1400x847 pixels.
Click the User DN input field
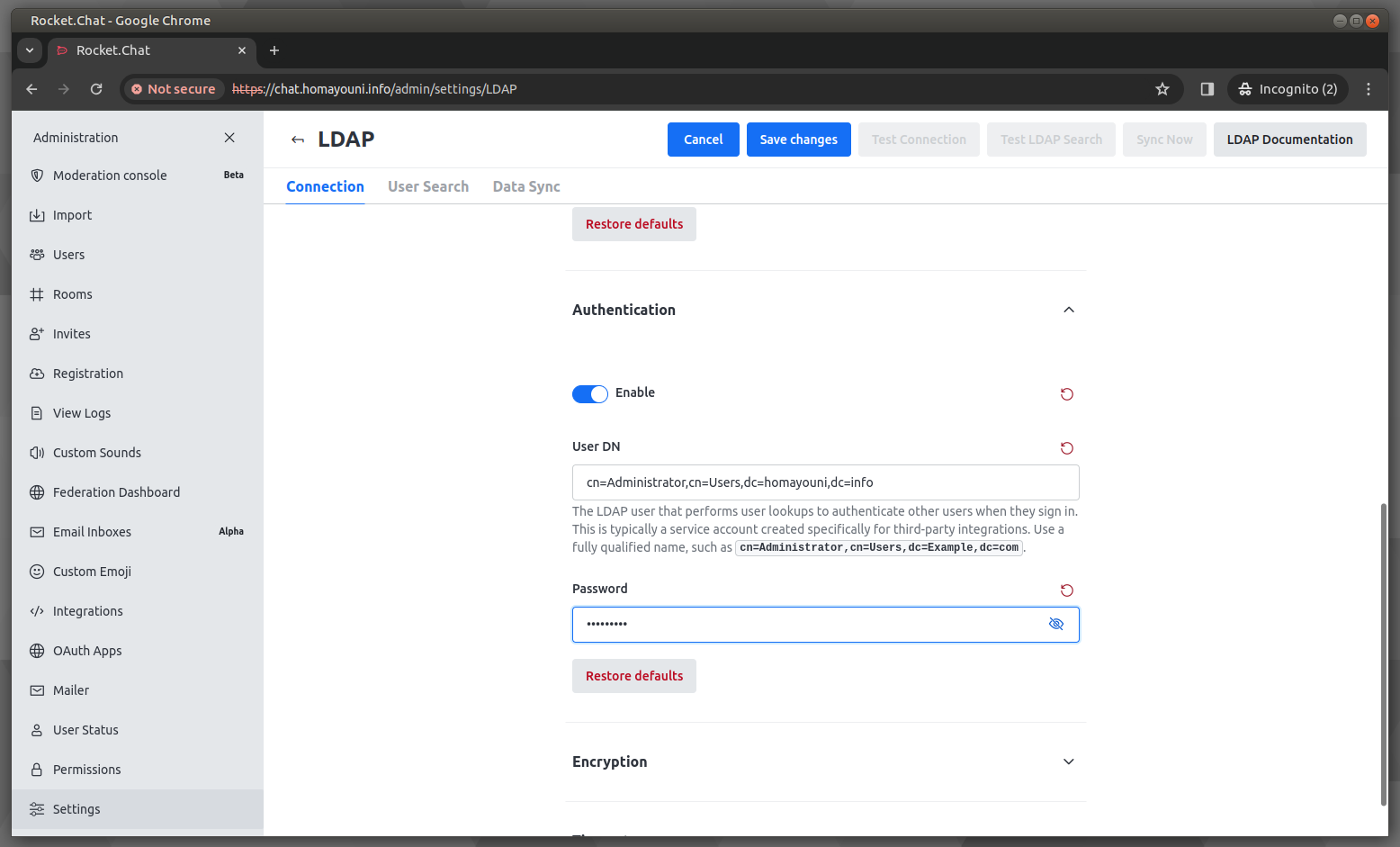826,482
